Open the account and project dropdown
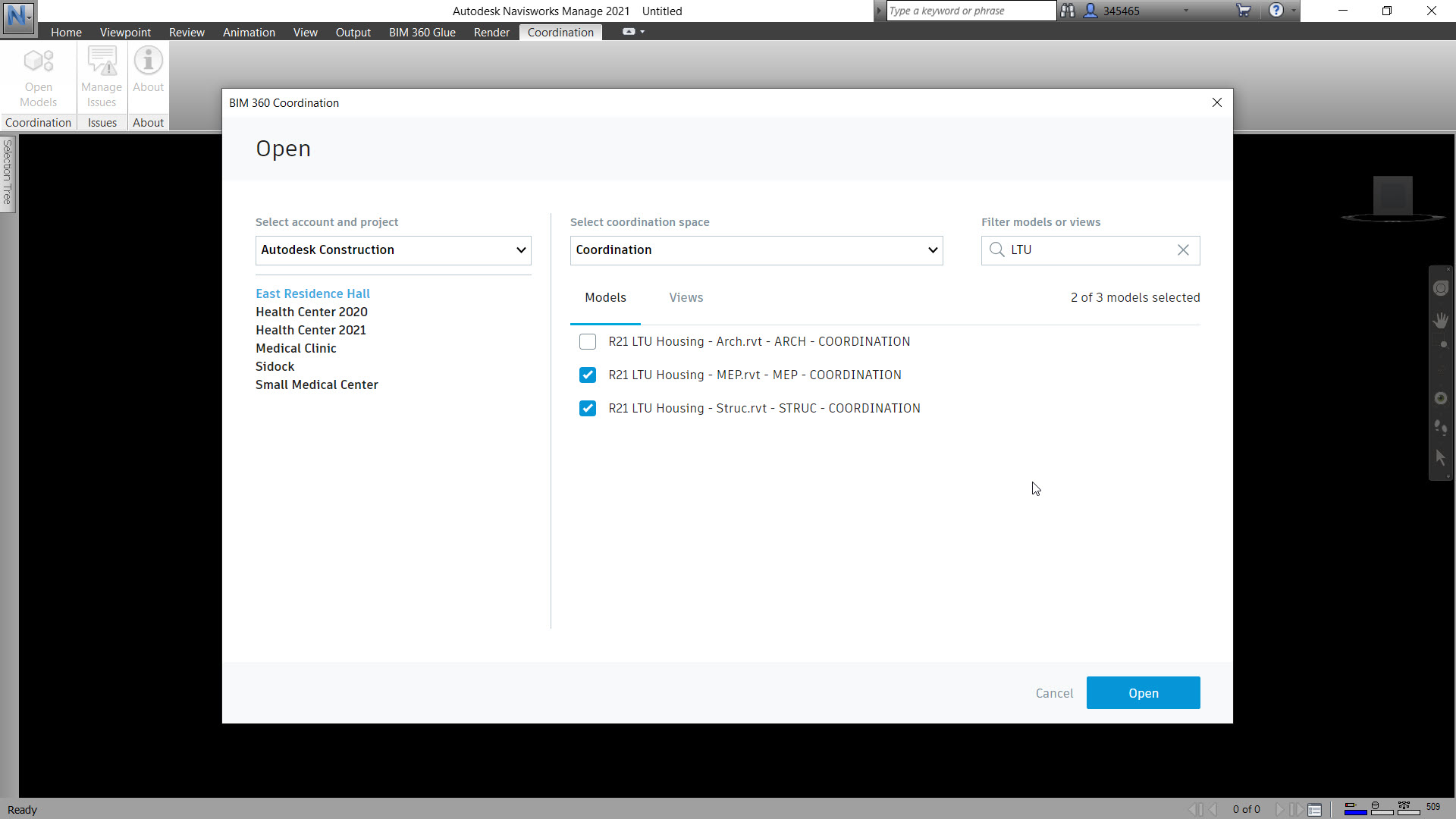 click(x=521, y=249)
